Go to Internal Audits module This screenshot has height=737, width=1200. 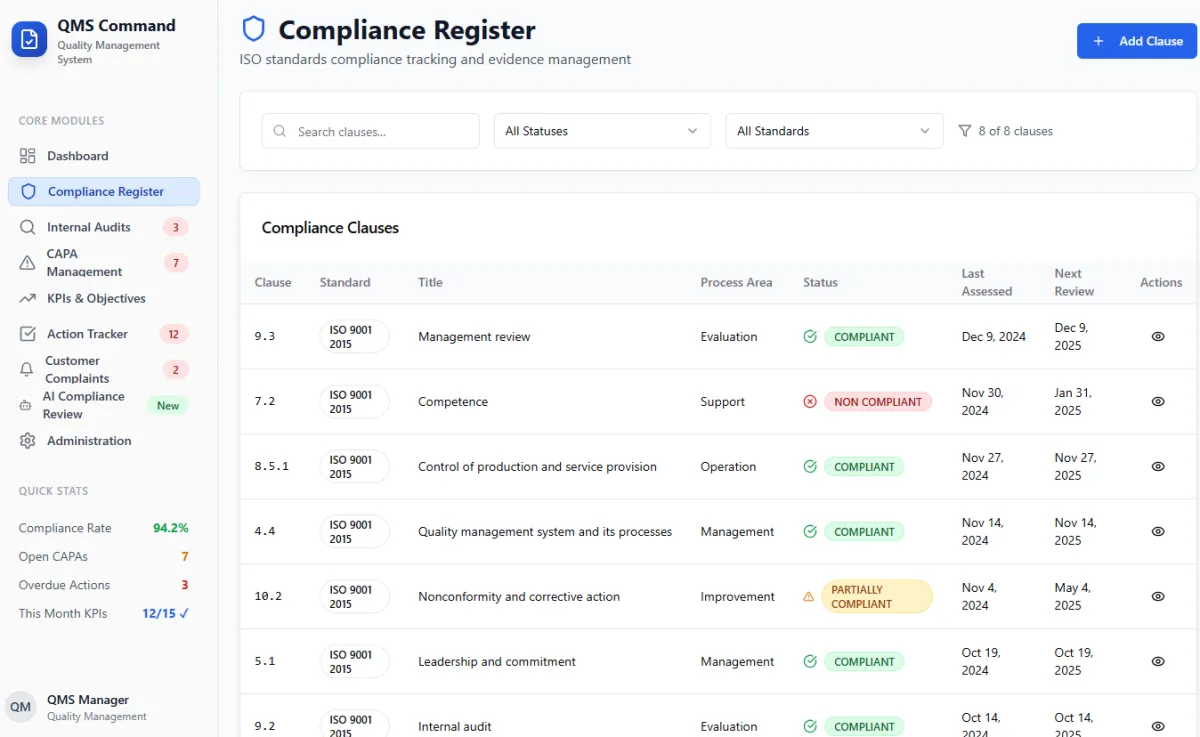coord(88,227)
